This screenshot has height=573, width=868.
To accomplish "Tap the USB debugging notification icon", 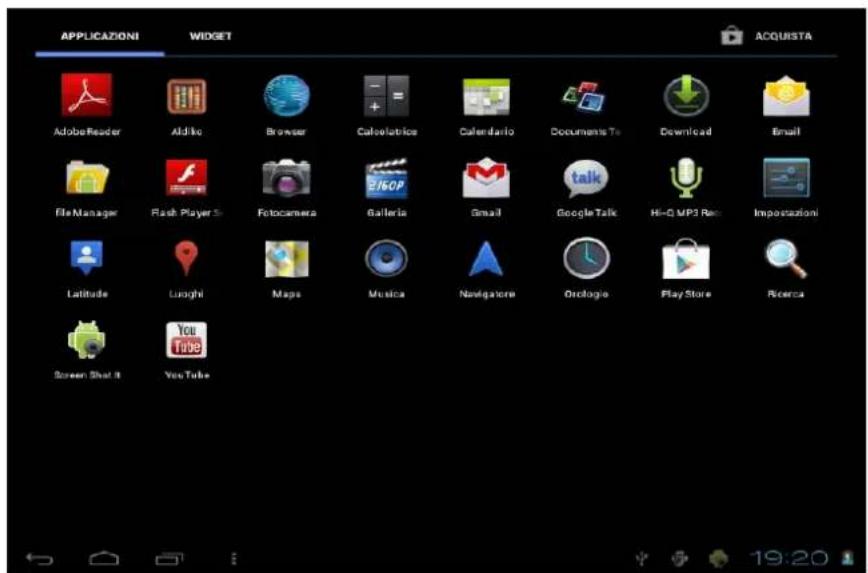I will coord(680,558).
